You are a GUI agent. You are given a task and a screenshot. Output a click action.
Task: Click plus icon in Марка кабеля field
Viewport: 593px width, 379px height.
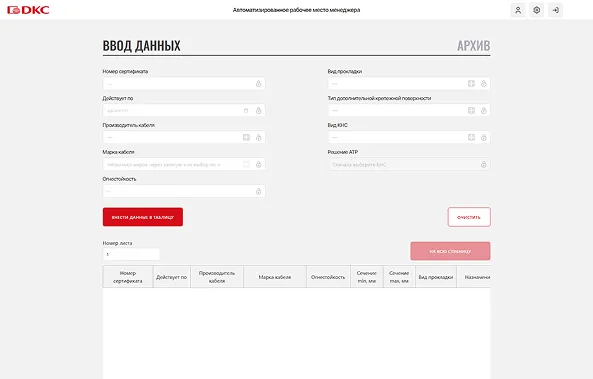(246, 164)
